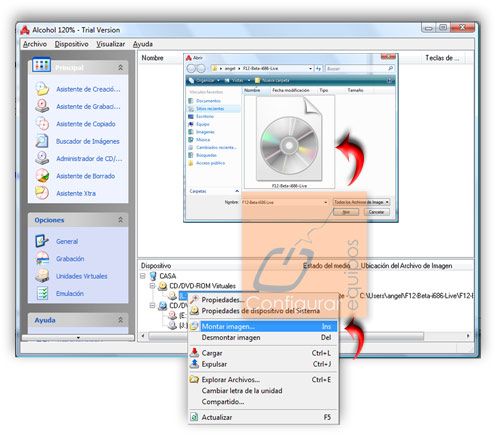Open Escritorio in Abrir sidebar
Viewport: 500px width, 435px height.
[x=205, y=116]
